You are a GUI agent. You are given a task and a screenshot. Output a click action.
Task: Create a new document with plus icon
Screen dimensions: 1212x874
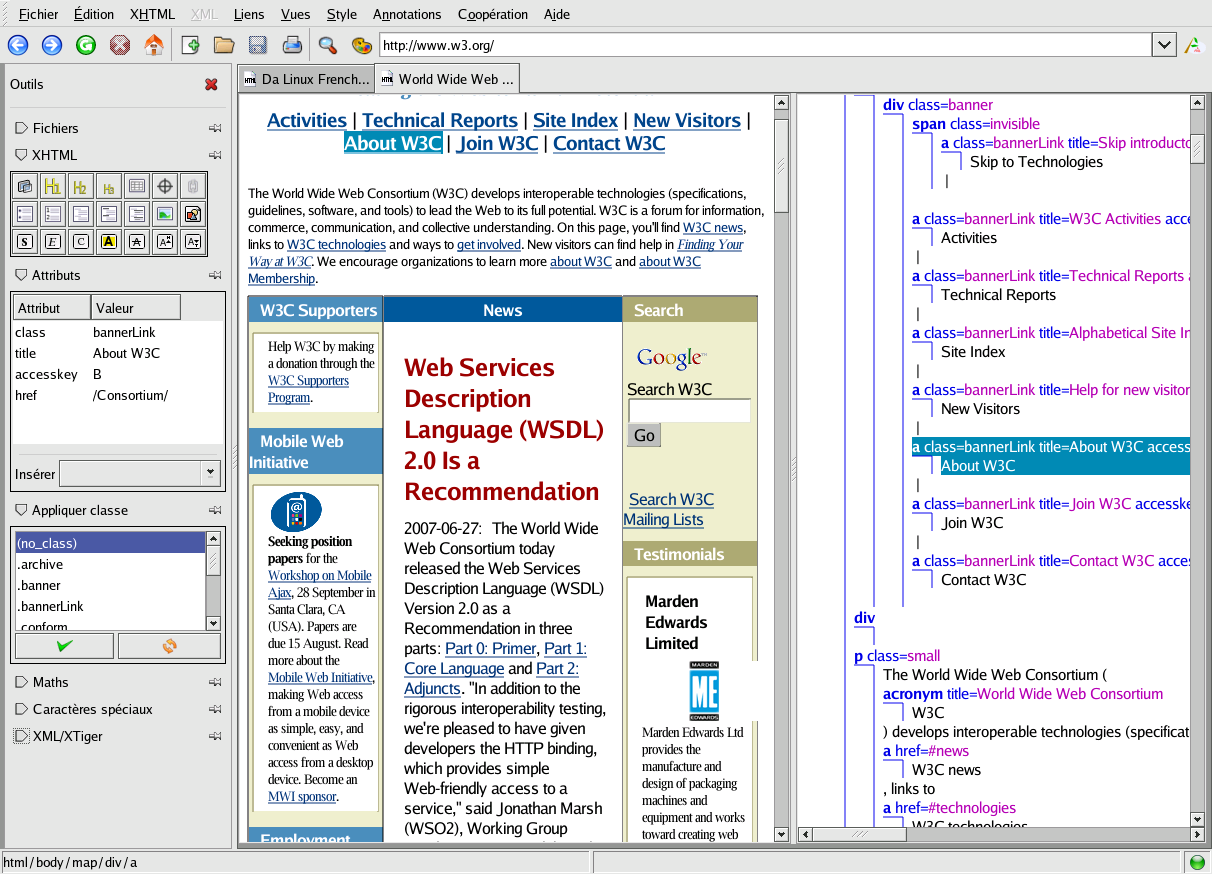coord(190,45)
